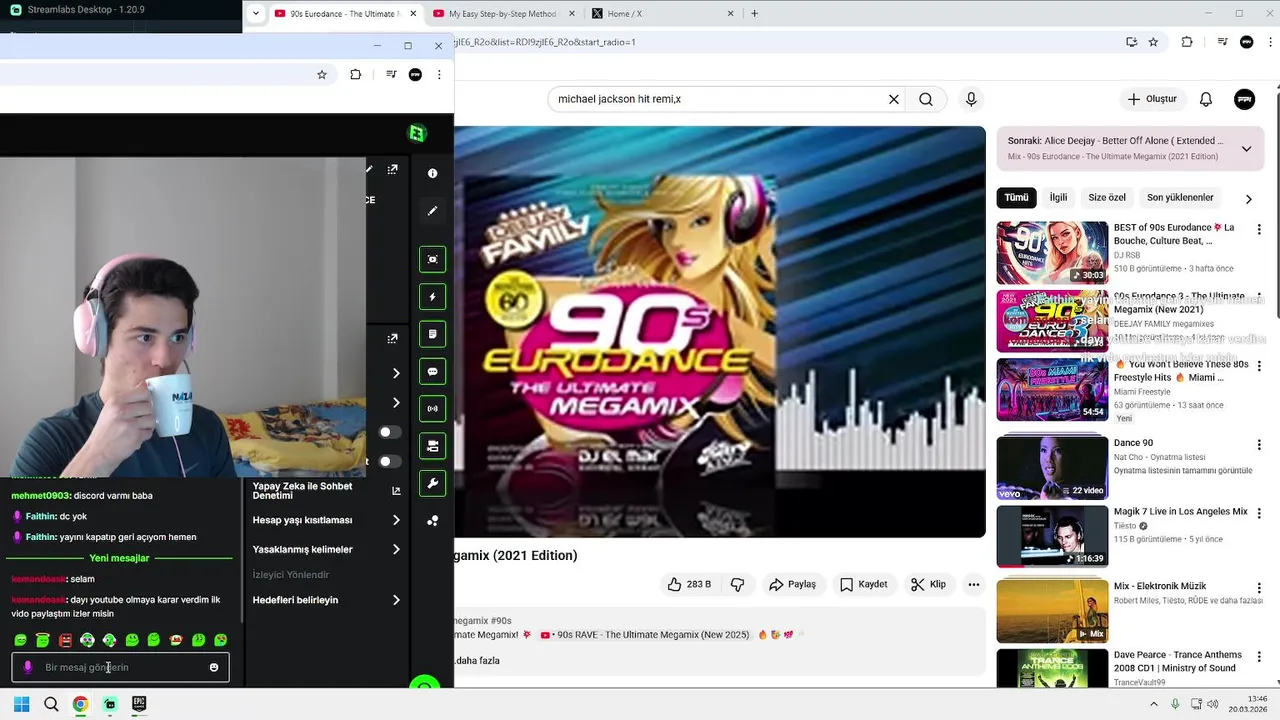
Task: Expand the Hedefleri belirleyin setting
Action: (396, 600)
